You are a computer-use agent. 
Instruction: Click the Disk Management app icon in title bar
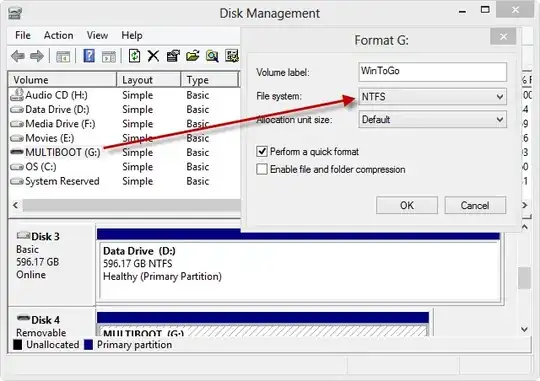tap(15, 13)
